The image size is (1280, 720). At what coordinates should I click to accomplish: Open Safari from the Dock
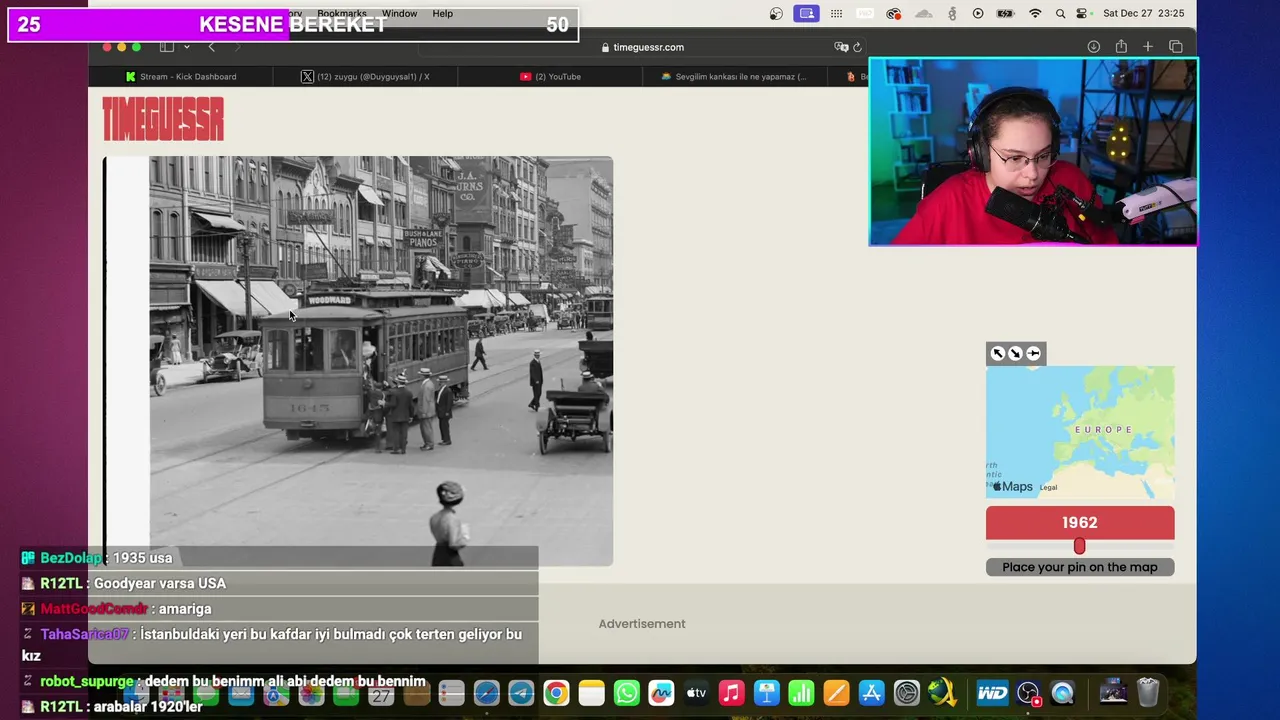tap(486, 692)
